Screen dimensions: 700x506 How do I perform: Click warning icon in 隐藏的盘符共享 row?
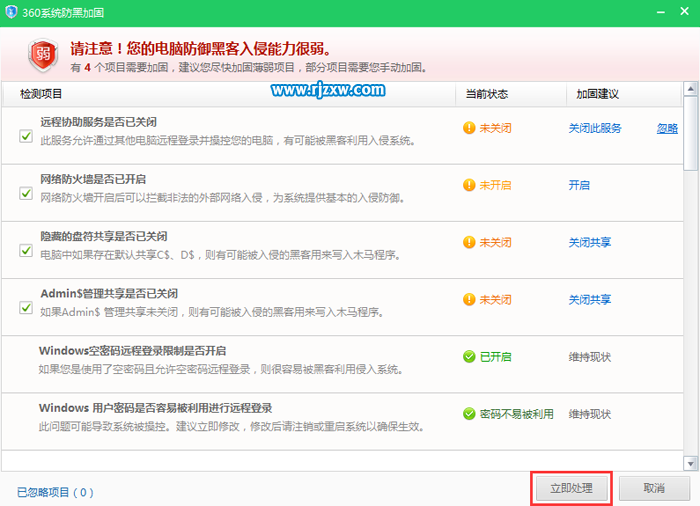coord(469,243)
